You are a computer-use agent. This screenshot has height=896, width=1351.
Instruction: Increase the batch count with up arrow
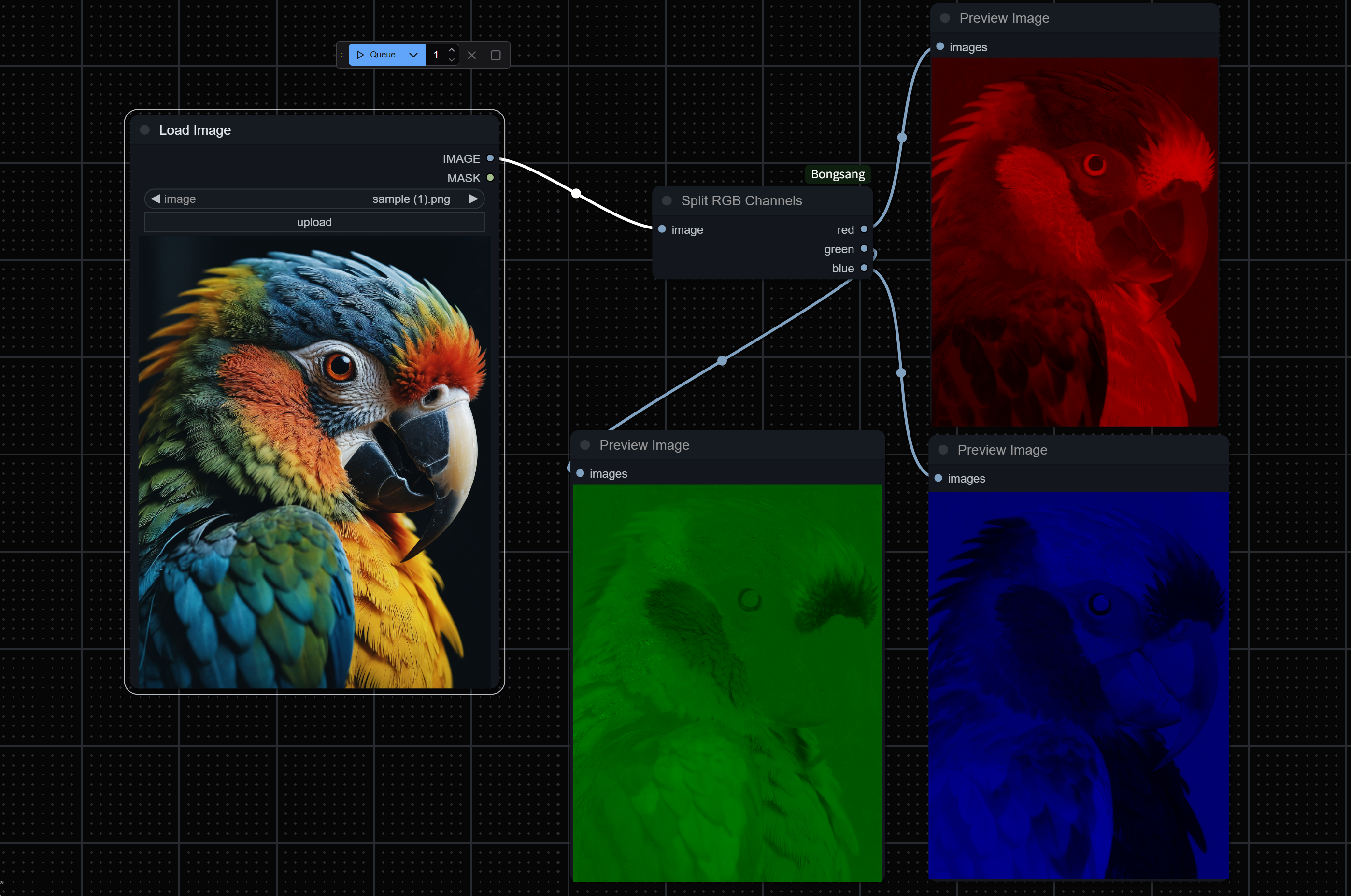[x=451, y=50]
